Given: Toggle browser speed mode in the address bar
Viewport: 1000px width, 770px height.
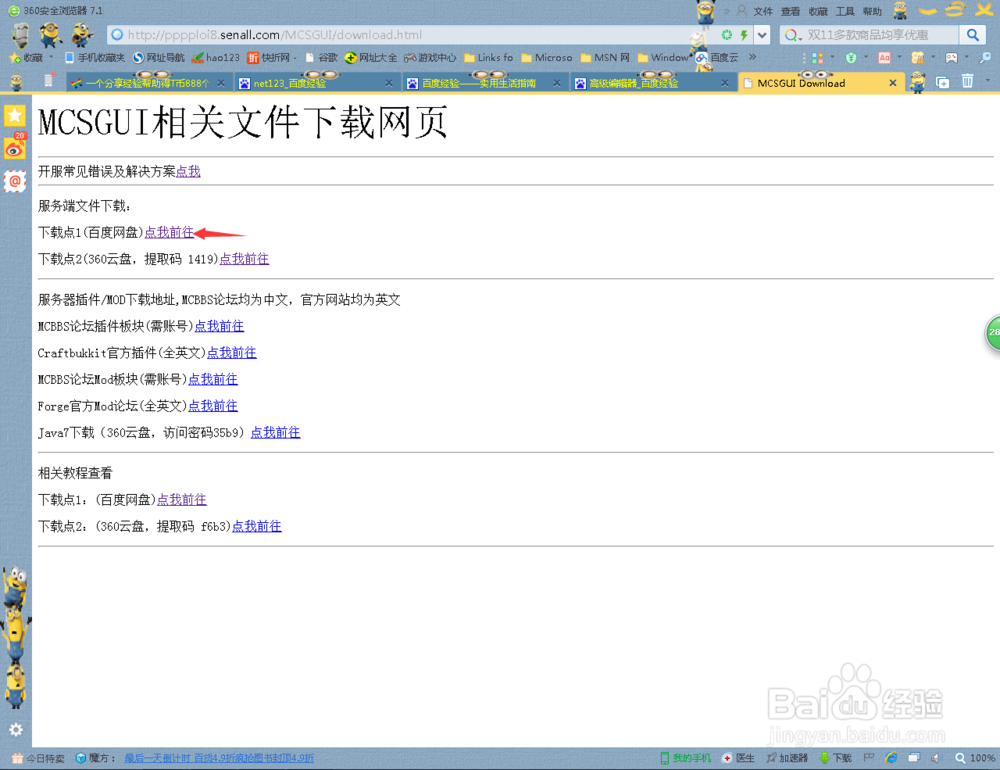Looking at the screenshot, I should pos(745,34).
